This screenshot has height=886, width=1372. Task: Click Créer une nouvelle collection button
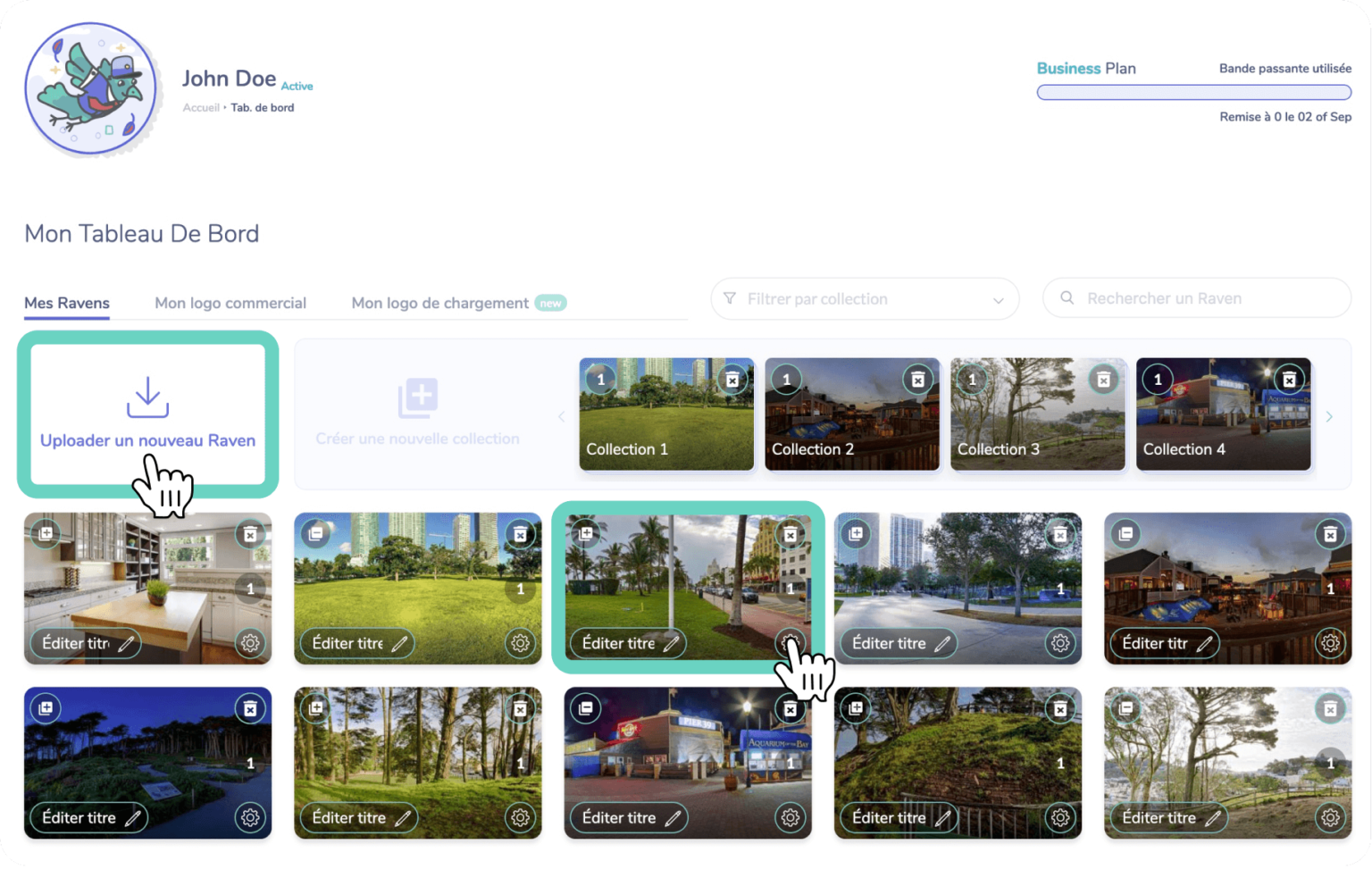(417, 413)
